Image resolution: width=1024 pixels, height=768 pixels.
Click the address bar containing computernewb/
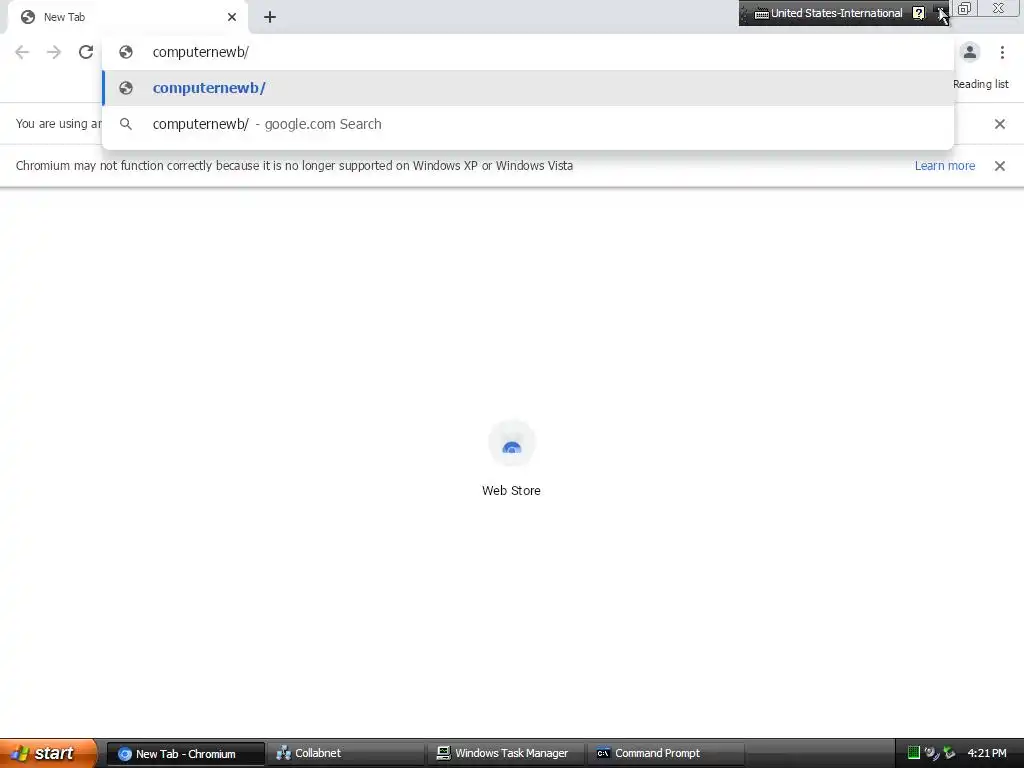click(528, 52)
